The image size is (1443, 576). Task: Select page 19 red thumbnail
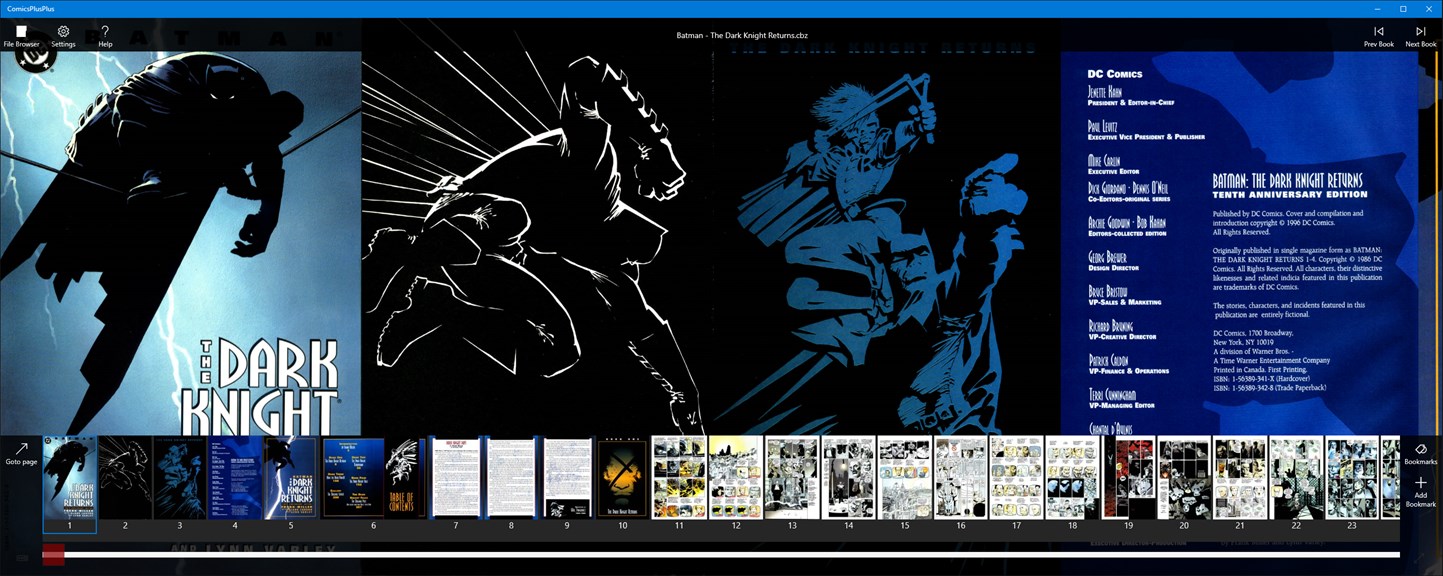coord(1128,478)
